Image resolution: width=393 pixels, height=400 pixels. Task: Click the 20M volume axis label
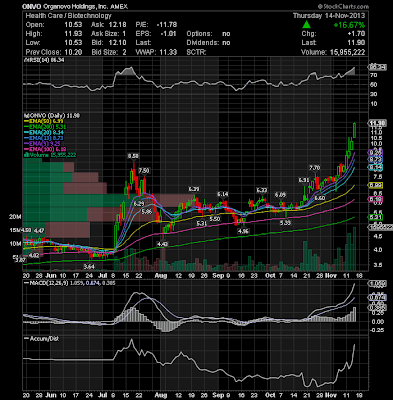point(15,217)
